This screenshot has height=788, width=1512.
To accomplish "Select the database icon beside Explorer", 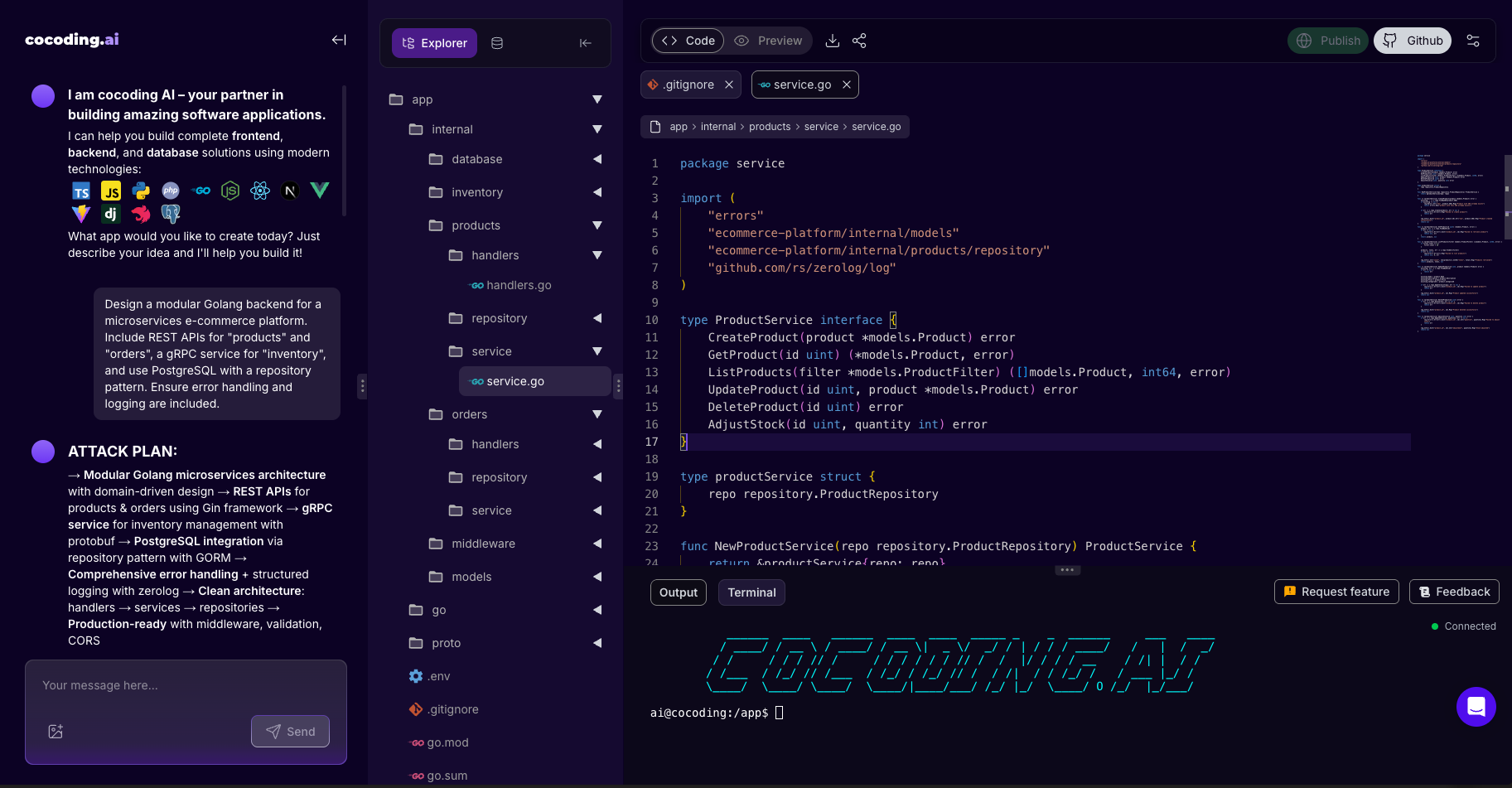I will click(x=497, y=42).
